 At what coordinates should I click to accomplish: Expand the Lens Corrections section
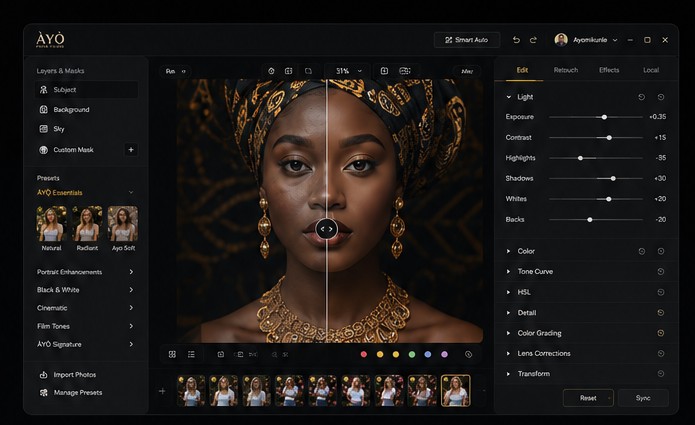click(508, 354)
